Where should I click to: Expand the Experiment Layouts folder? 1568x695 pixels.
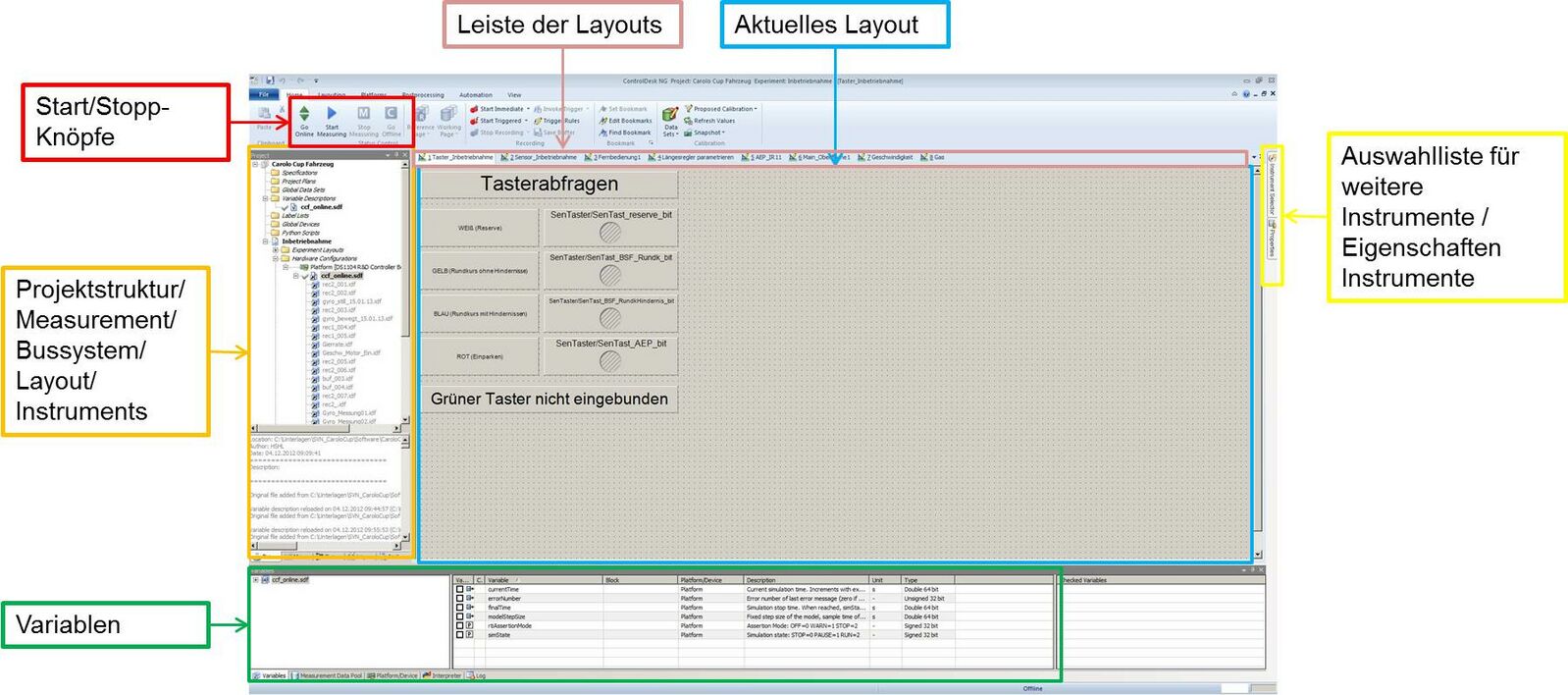pos(275,250)
